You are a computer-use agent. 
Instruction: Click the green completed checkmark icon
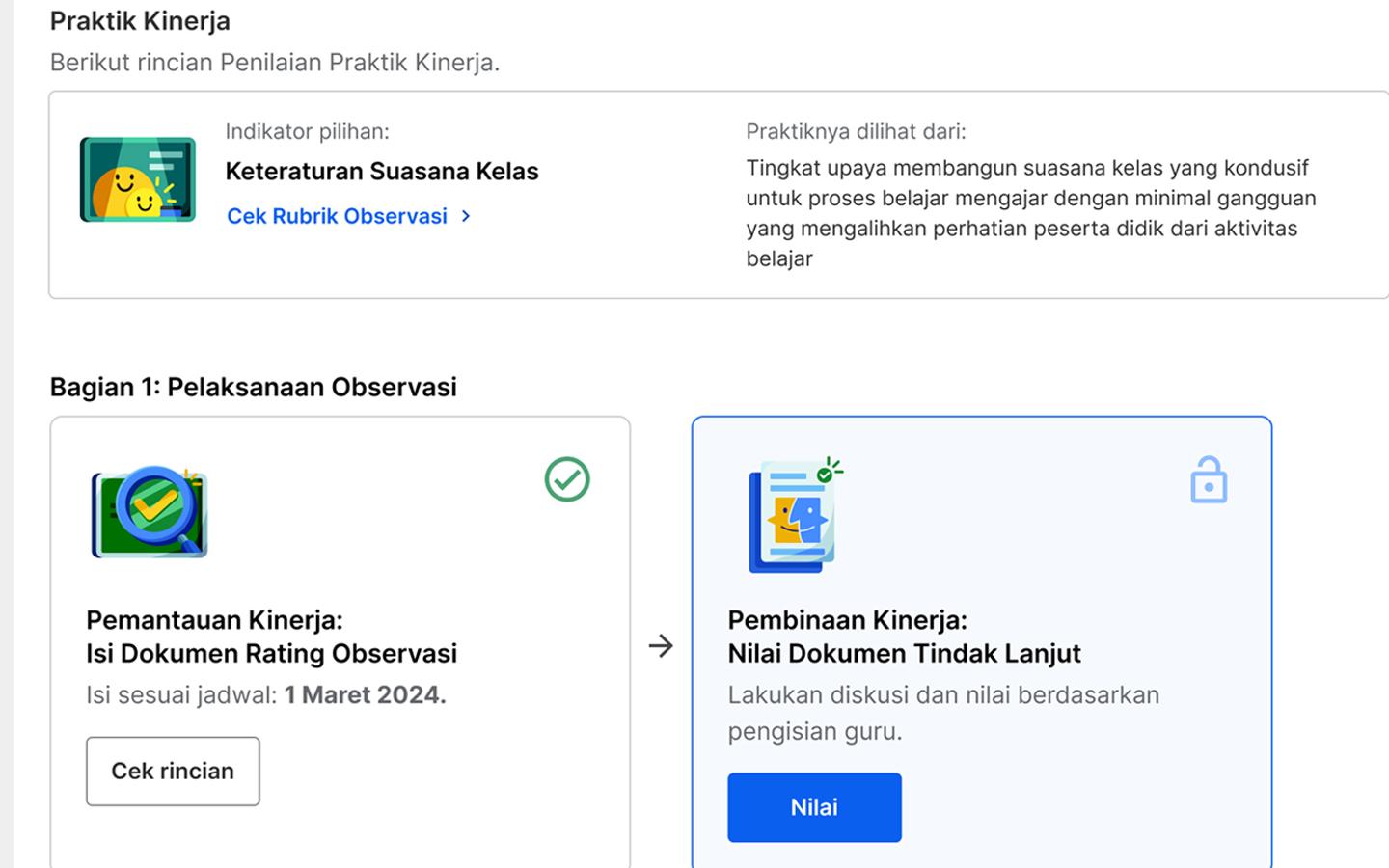coord(566,479)
